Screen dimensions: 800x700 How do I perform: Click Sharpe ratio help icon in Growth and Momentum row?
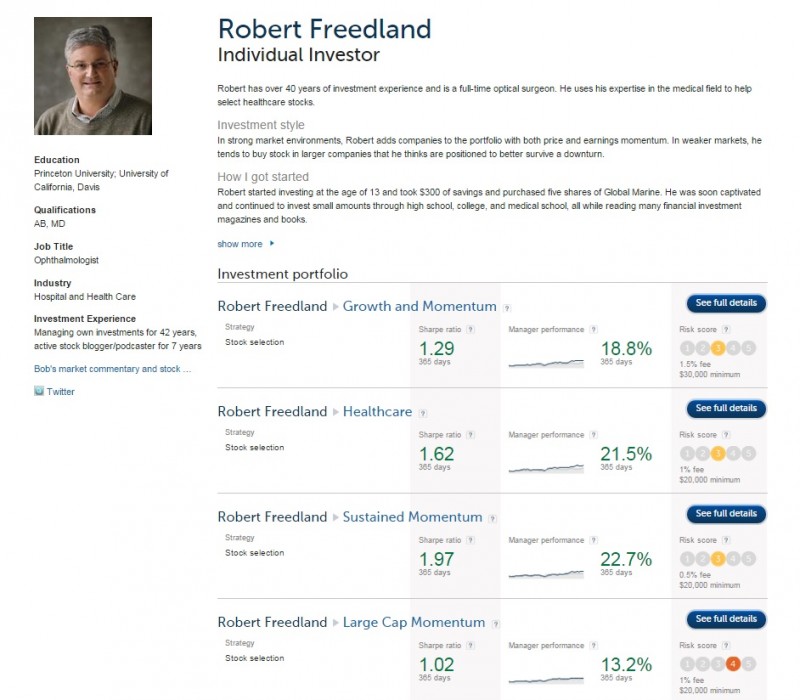tap(470, 329)
